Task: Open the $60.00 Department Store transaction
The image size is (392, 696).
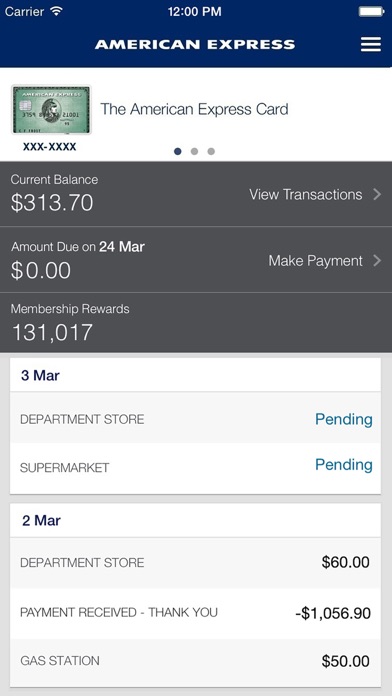Action: coord(195,563)
